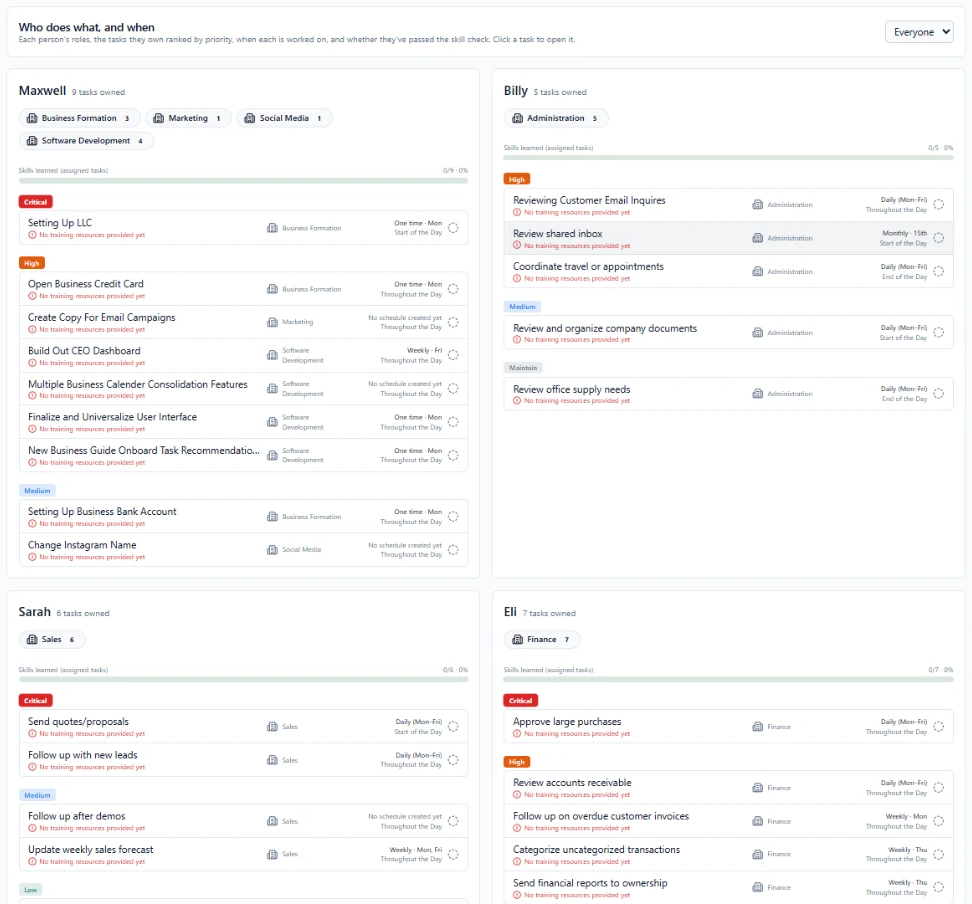
Task: Click building icon in Review and organize company documents row
Action: point(758,333)
